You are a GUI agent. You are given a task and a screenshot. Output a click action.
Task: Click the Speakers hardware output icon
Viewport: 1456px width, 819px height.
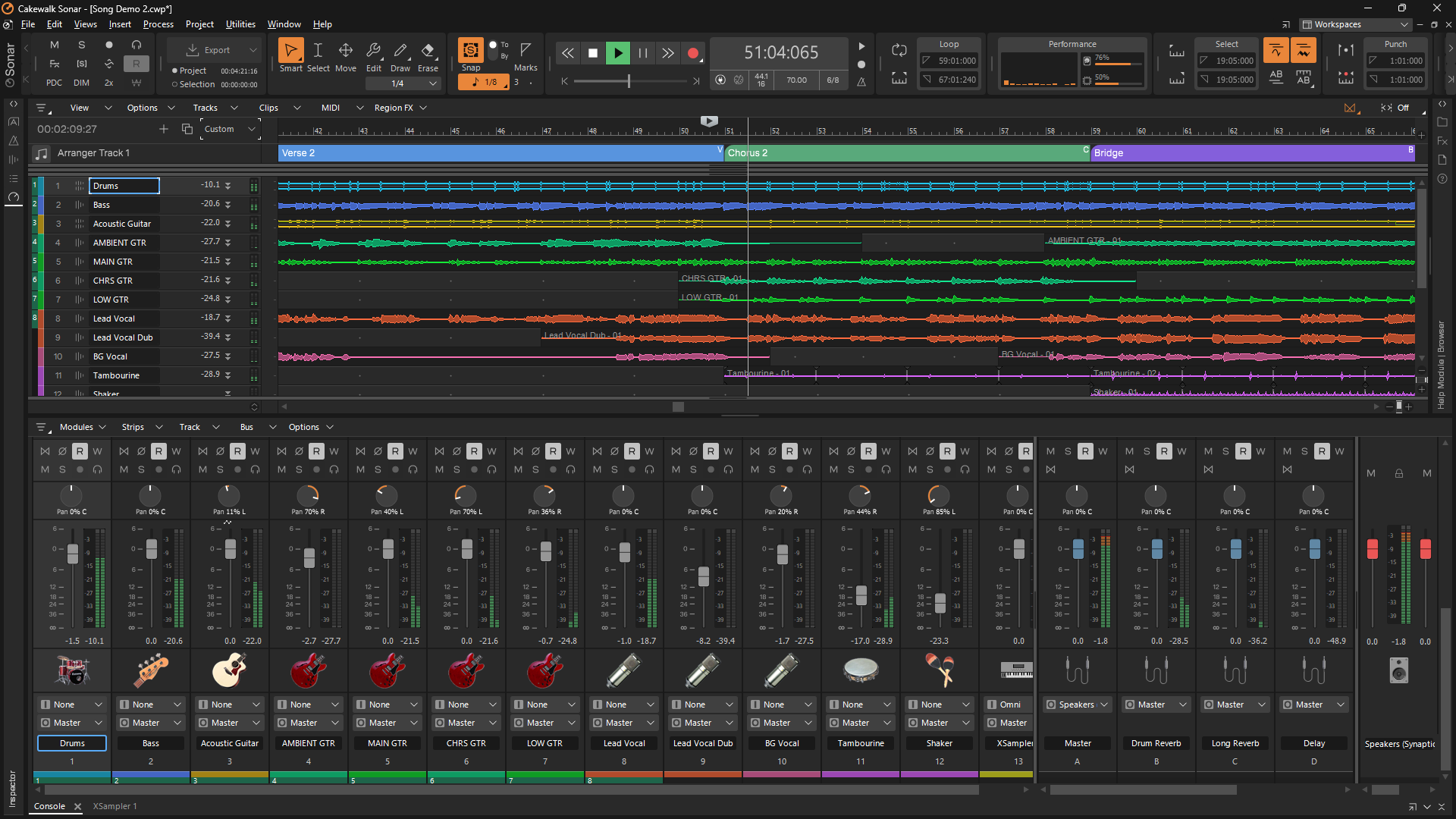(x=1399, y=670)
